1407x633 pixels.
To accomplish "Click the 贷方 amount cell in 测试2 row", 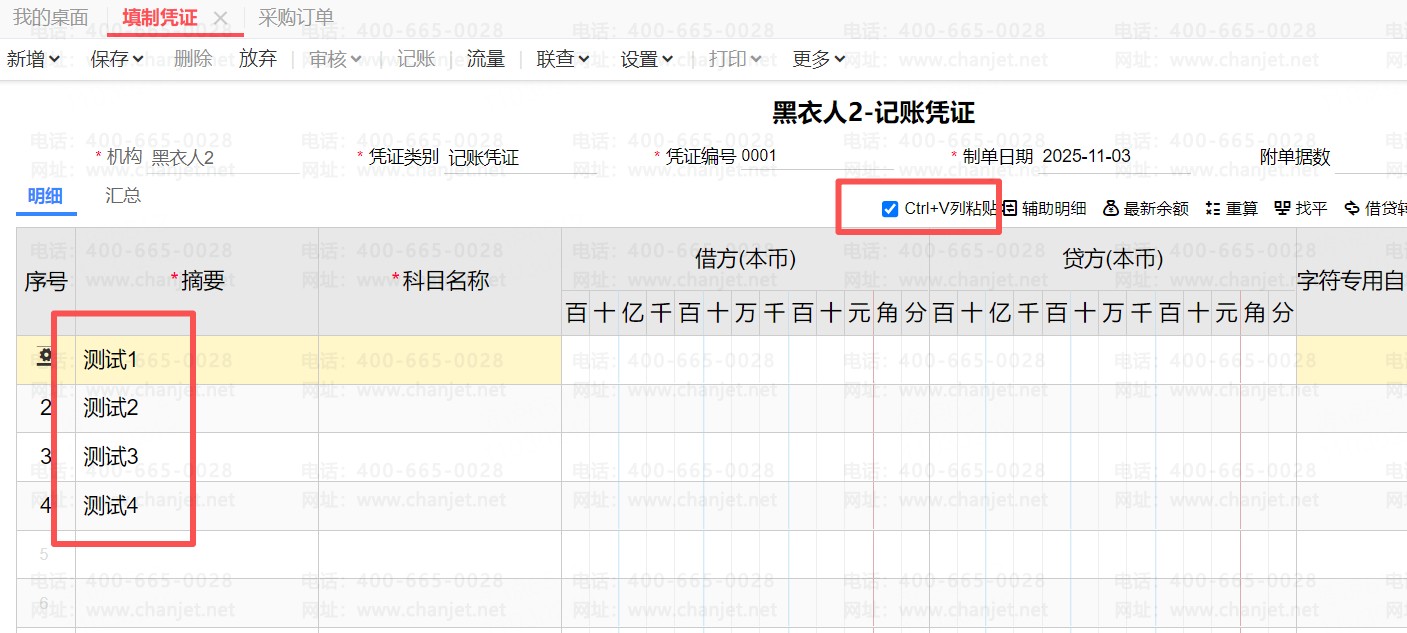I will coord(1113,408).
